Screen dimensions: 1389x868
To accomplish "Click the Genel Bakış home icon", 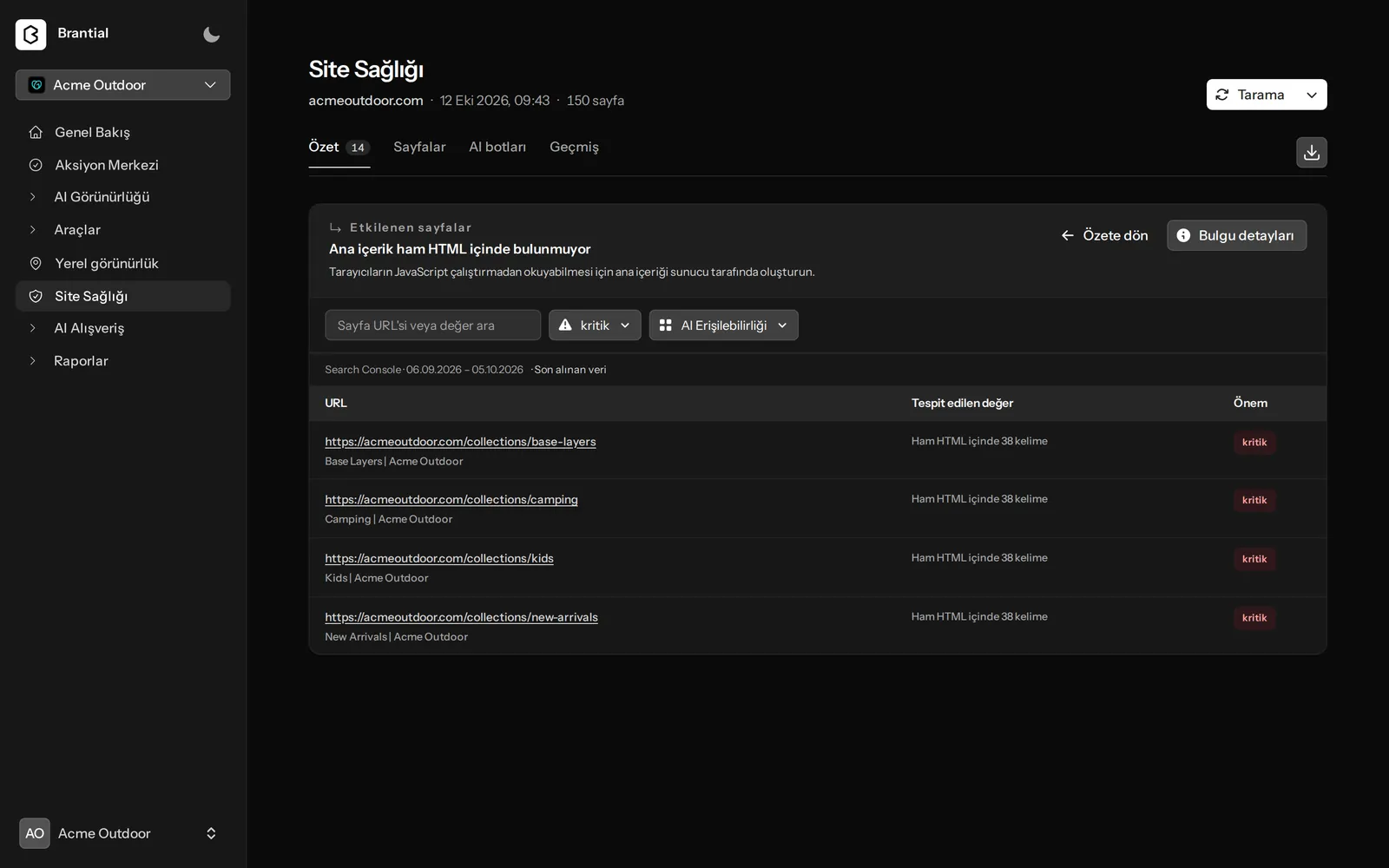I will pyautogui.click(x=36, y=132).
